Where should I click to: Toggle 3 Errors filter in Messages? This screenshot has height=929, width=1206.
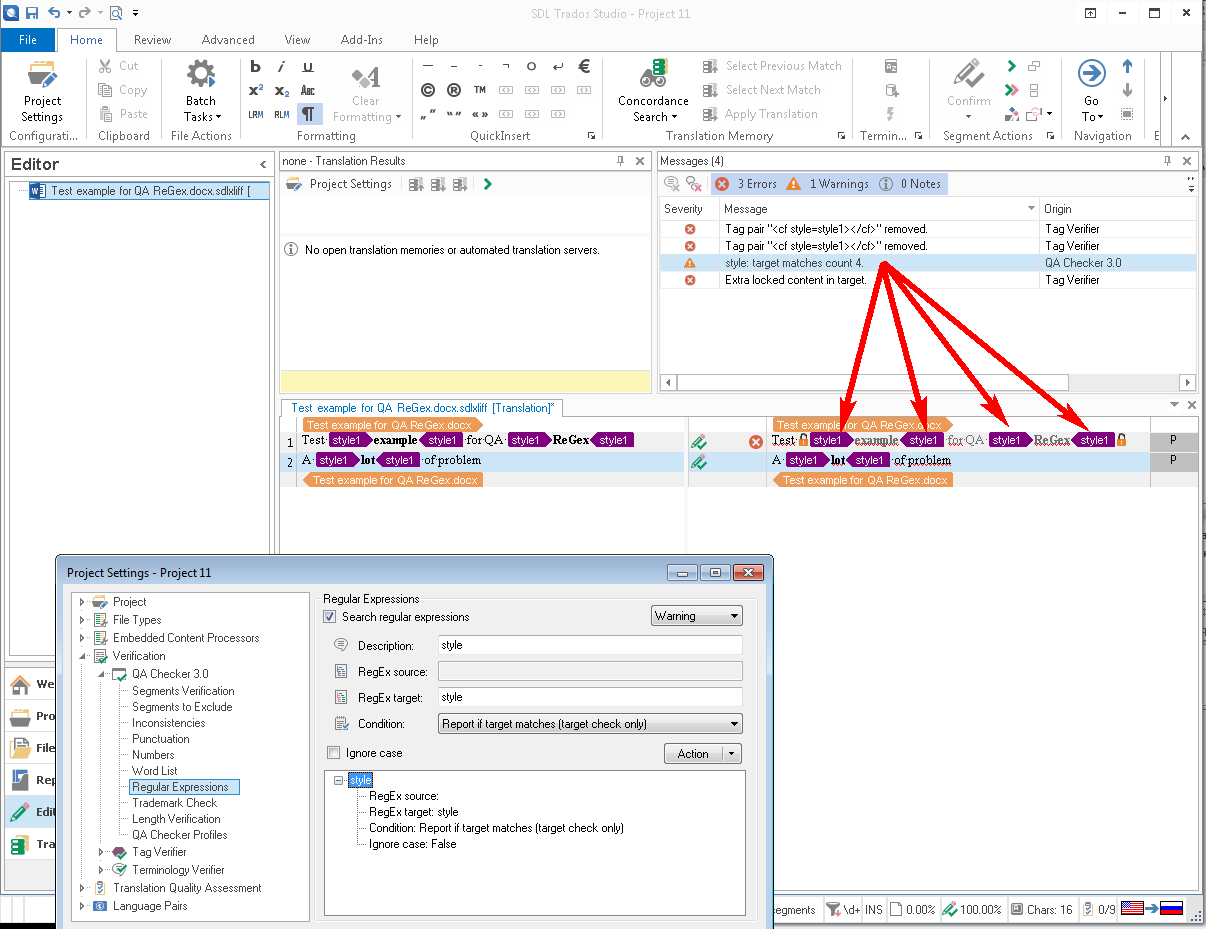tap(745, 184)
